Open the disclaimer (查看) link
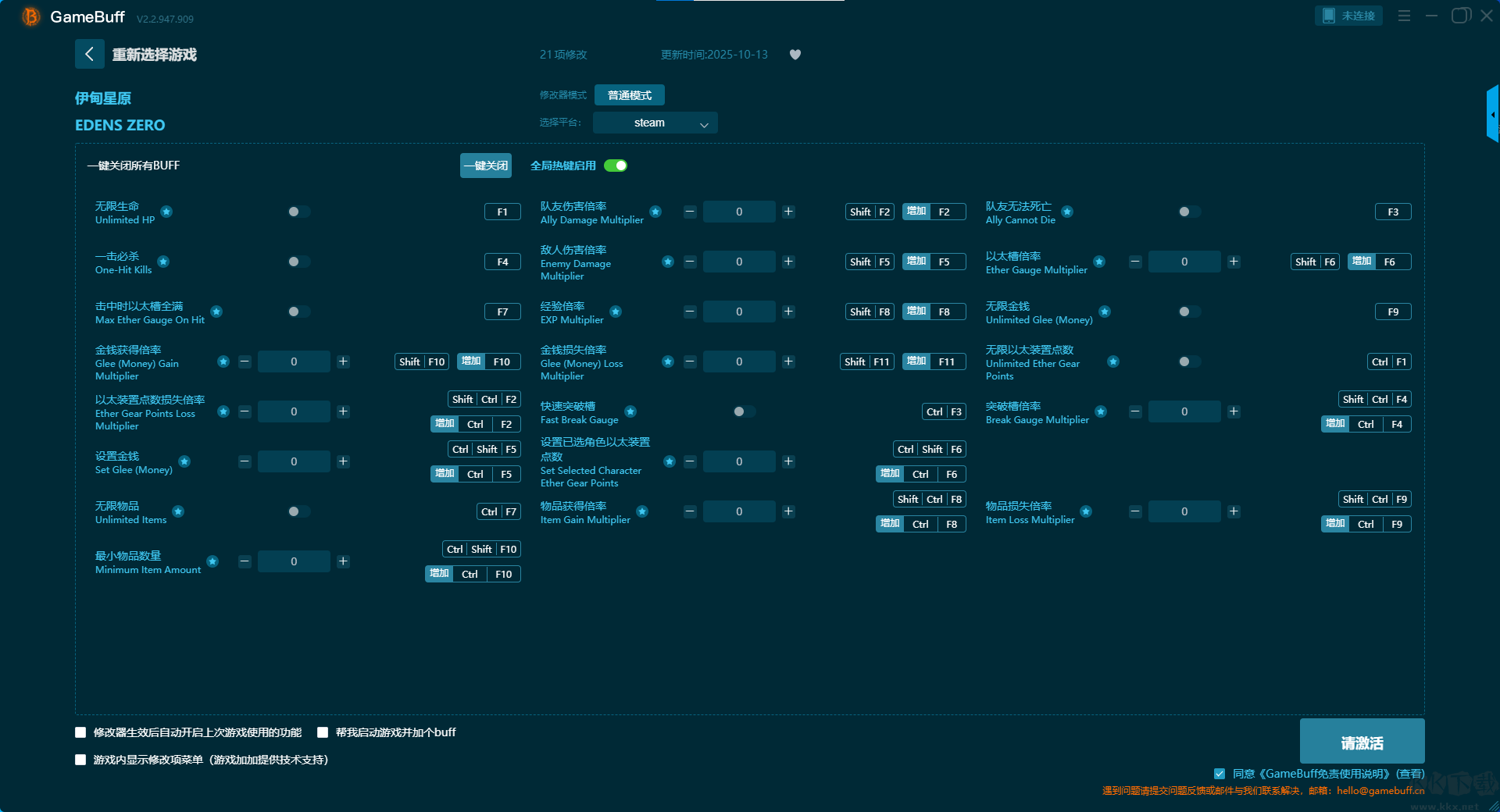The width and height of the screenshot is (1500, 812). (1410, 774)
